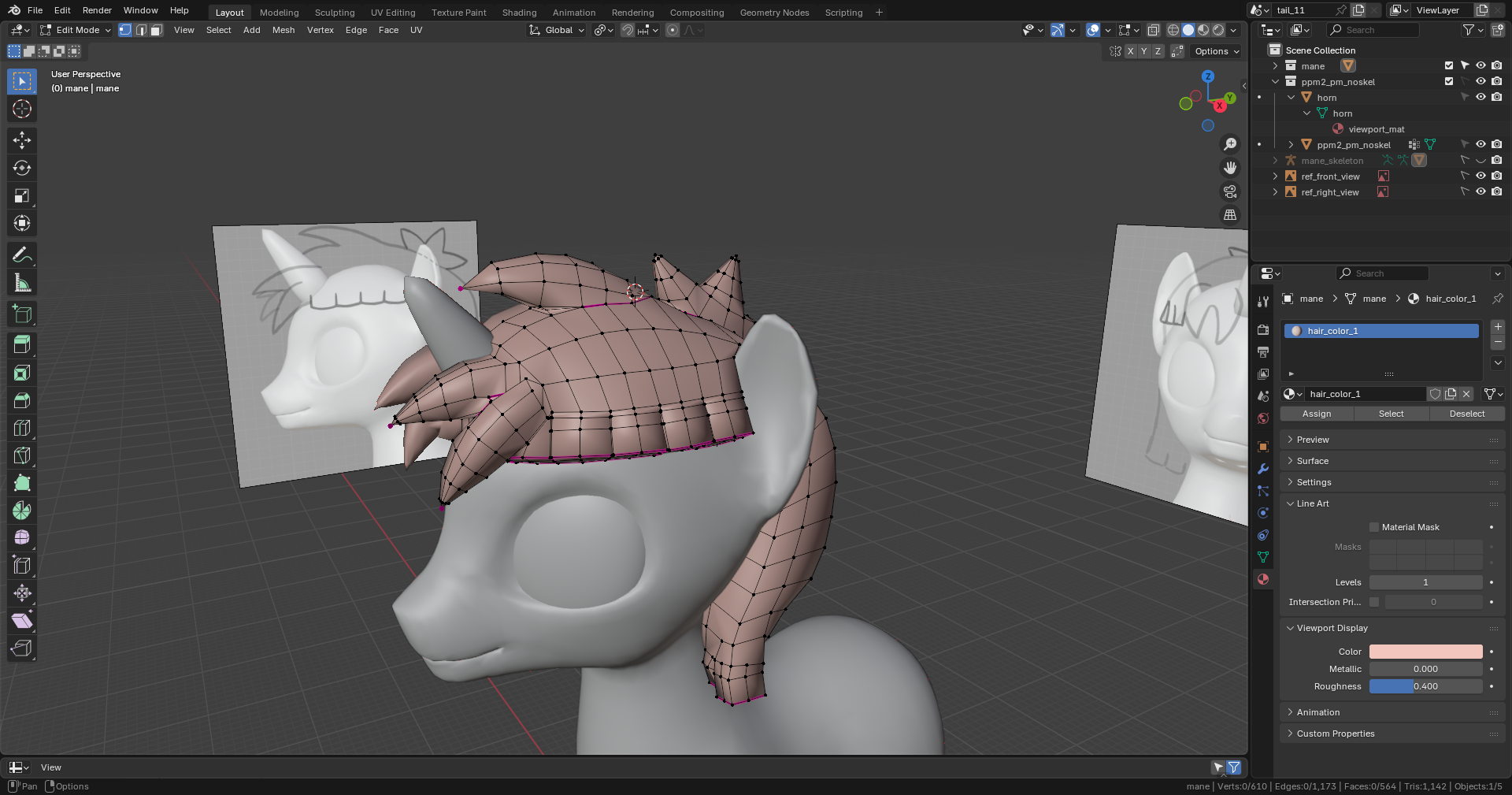This screenshot has width=1512, height=795.
Task: Select the Spin tool
Action: tap(22, 511)
